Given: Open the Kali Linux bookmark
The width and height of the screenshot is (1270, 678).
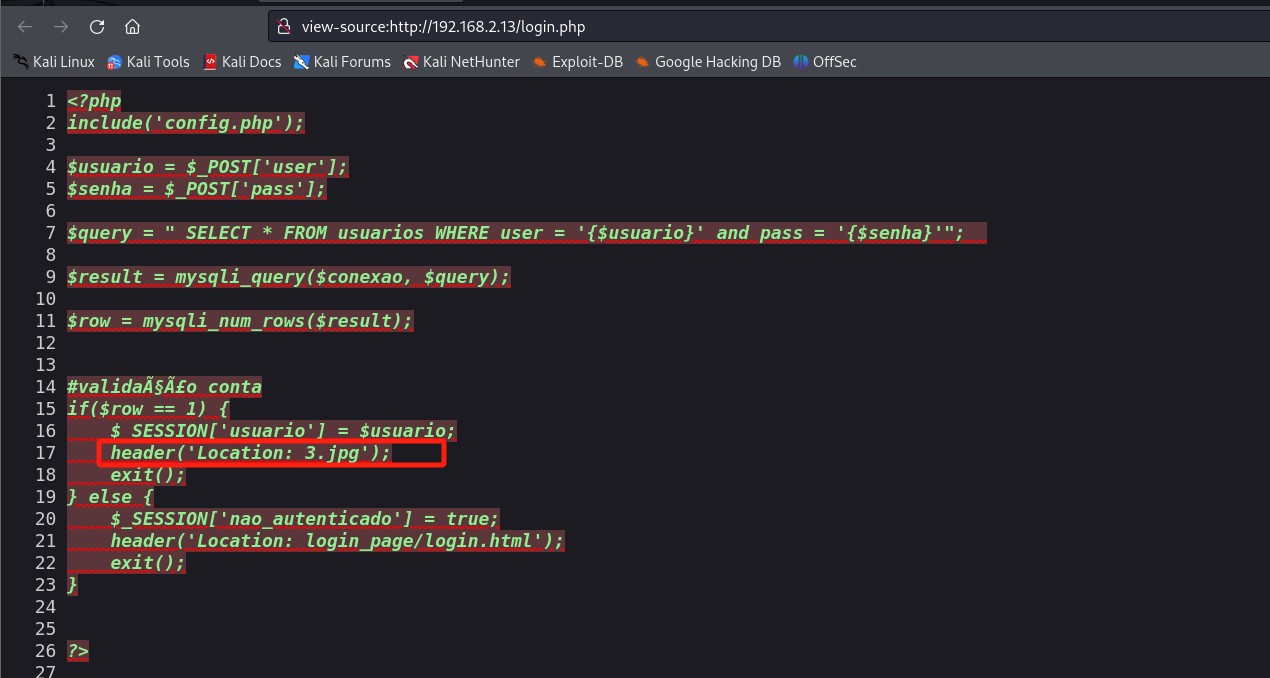Looking at the screenshot, I should [x=54, y=62].
